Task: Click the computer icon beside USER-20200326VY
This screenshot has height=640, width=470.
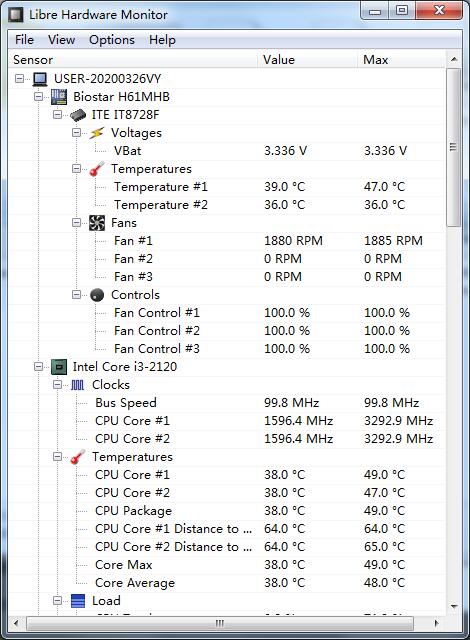Action: [40, 79]
